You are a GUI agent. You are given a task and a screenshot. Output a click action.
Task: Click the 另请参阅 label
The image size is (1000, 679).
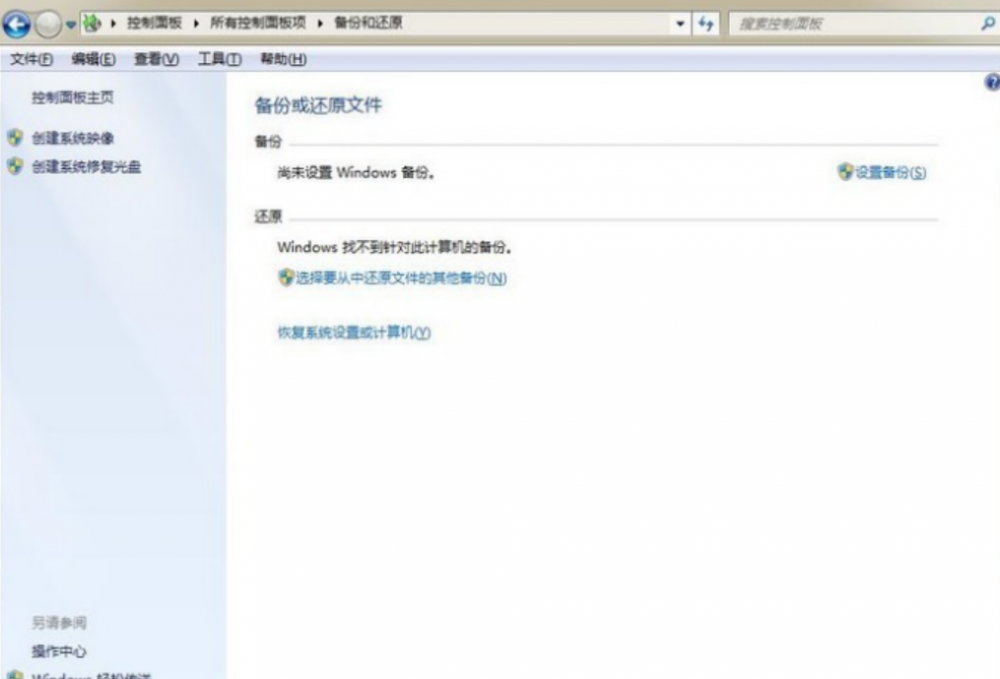click(59, 623)
